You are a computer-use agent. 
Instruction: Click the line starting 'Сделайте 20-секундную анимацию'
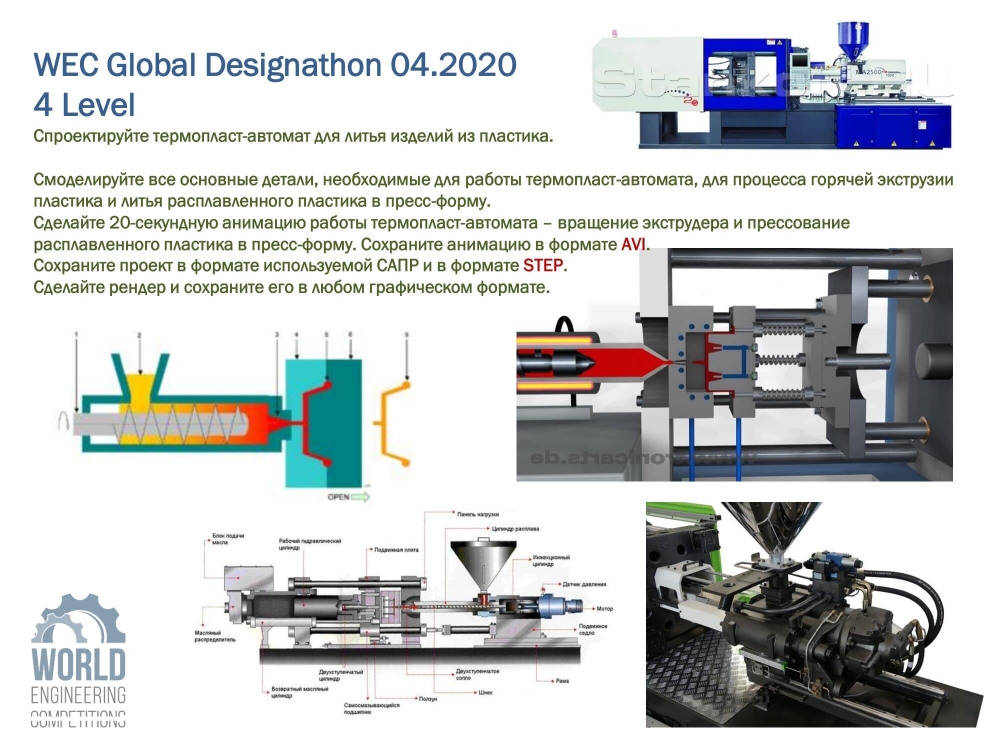(x=441, y=223)
